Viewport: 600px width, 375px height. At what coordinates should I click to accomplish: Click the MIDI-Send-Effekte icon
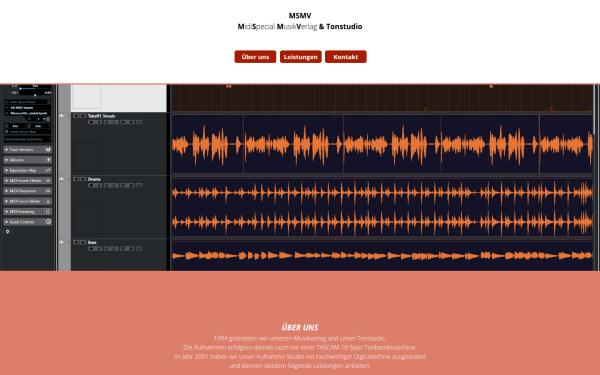[48, 201]
